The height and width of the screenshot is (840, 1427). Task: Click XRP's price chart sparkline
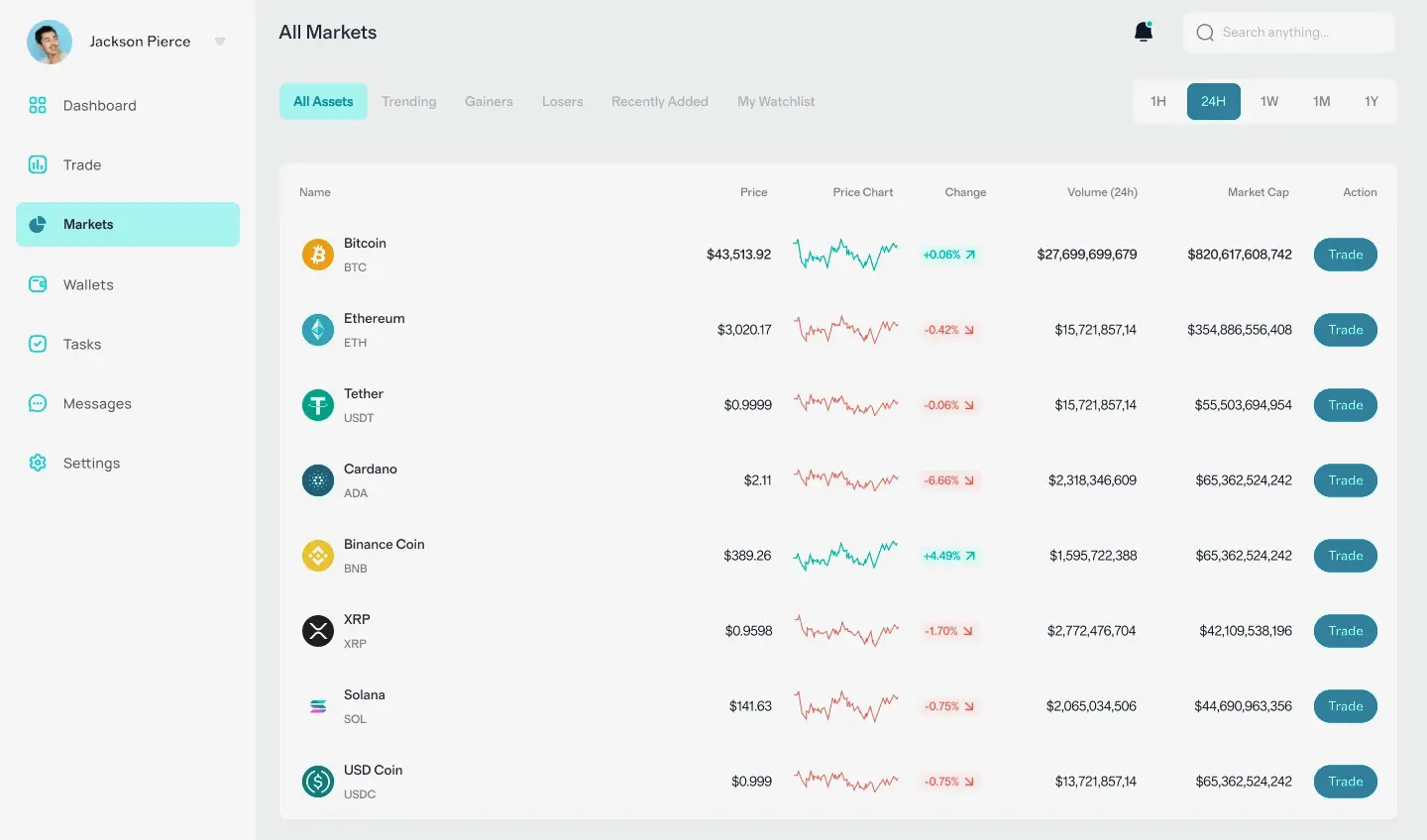[x=846, y=631]
